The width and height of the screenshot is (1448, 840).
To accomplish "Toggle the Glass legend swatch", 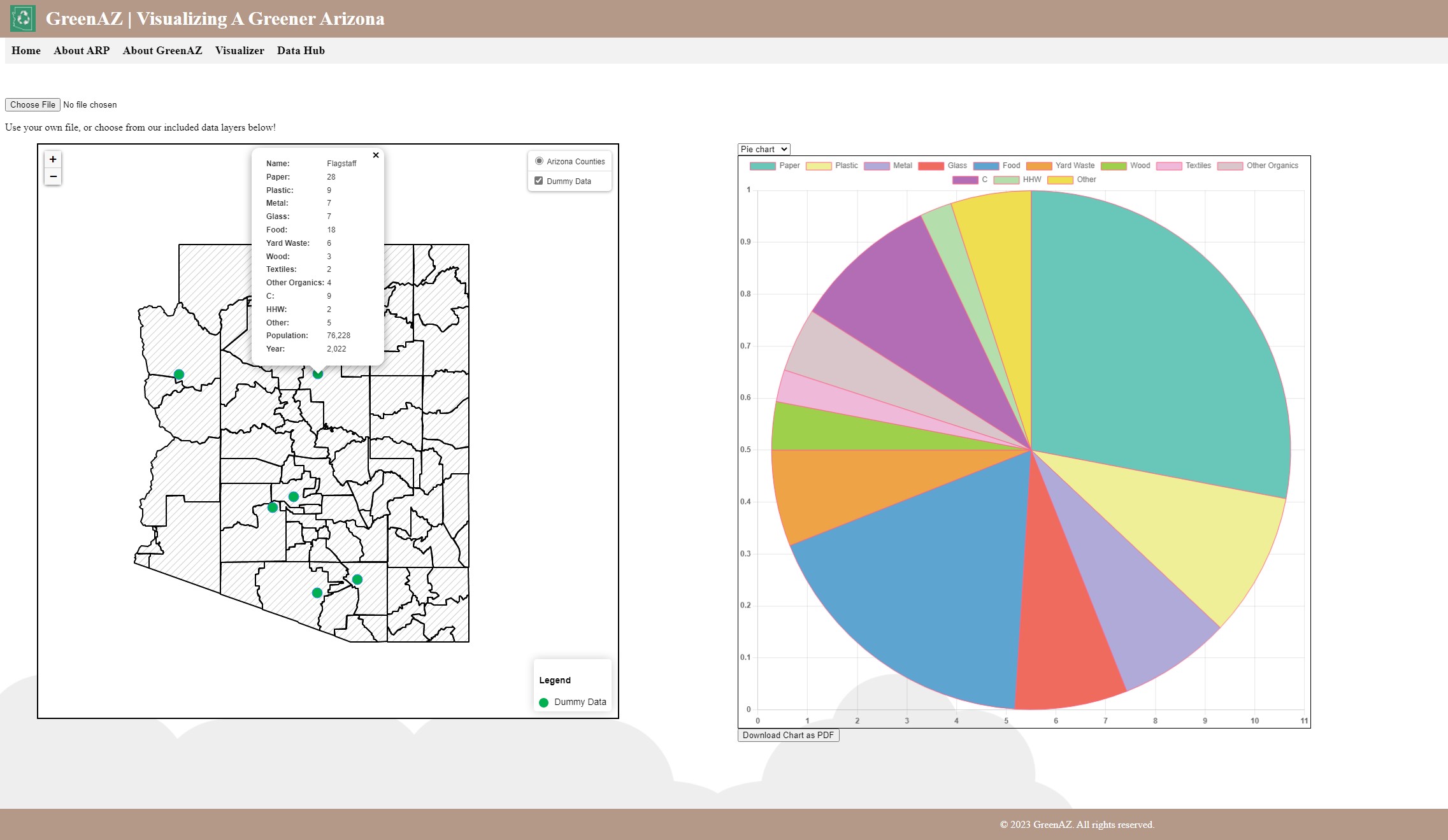I will click(931, 166).
